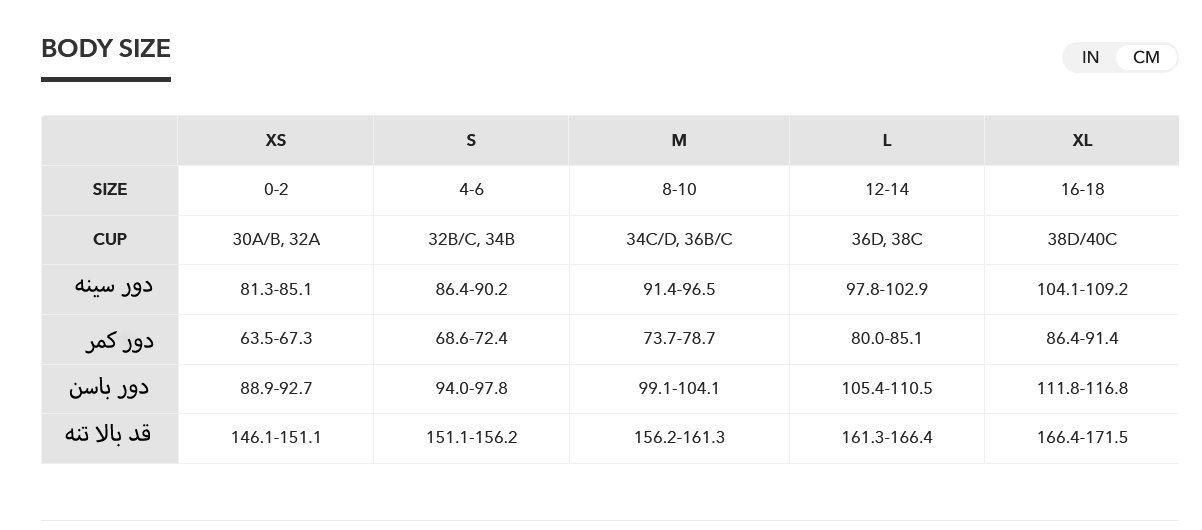The height and width of the screenshot is (530, 1202).
Task: Click the 97.8-102.9 bust measurement cell
Action: pyautogui.click(x=887, y=290)
